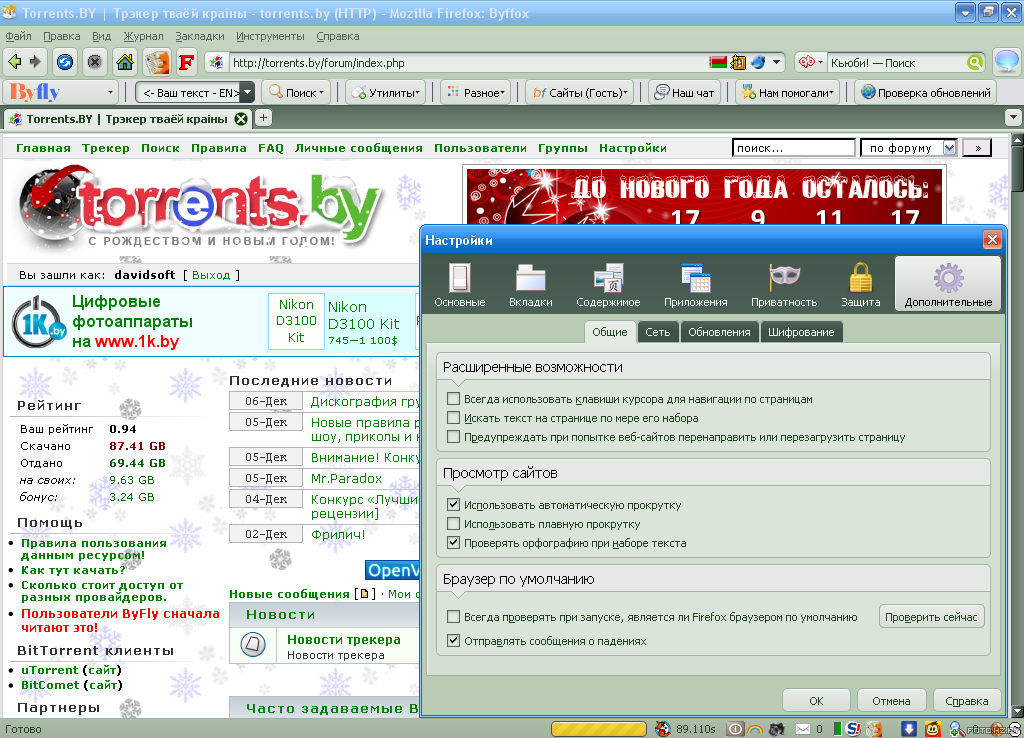Close the Torrents.BY tab
The width and height of the screenshot is (1024, 738).
coord(241,119)
